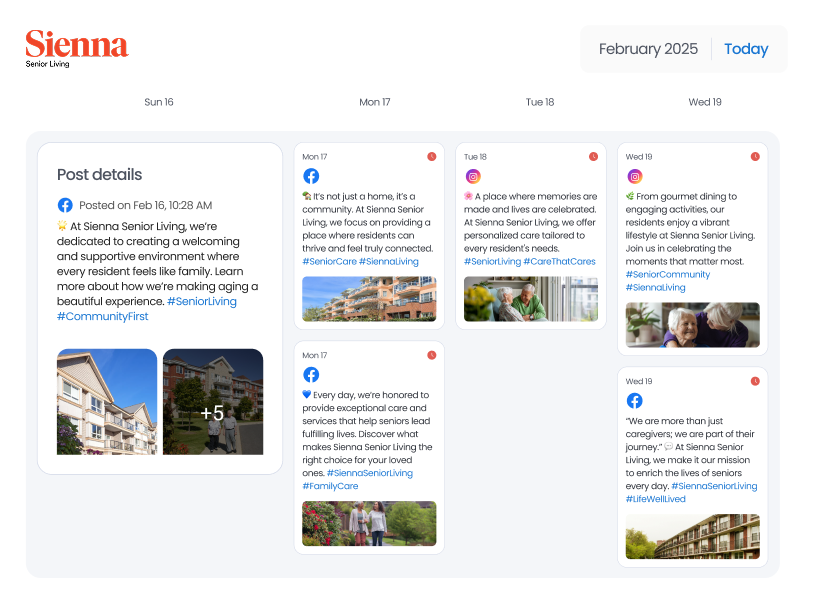
Task: Click the Sienna Senior Living logo
Action: [77, 49]
